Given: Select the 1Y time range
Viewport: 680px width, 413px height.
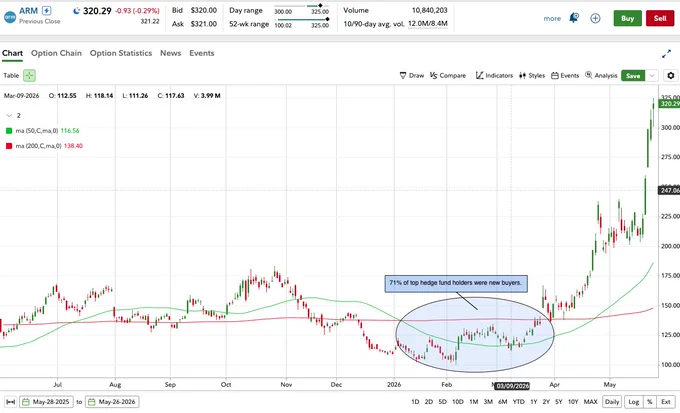Looking at the screenshot, I should pos(534,402).
